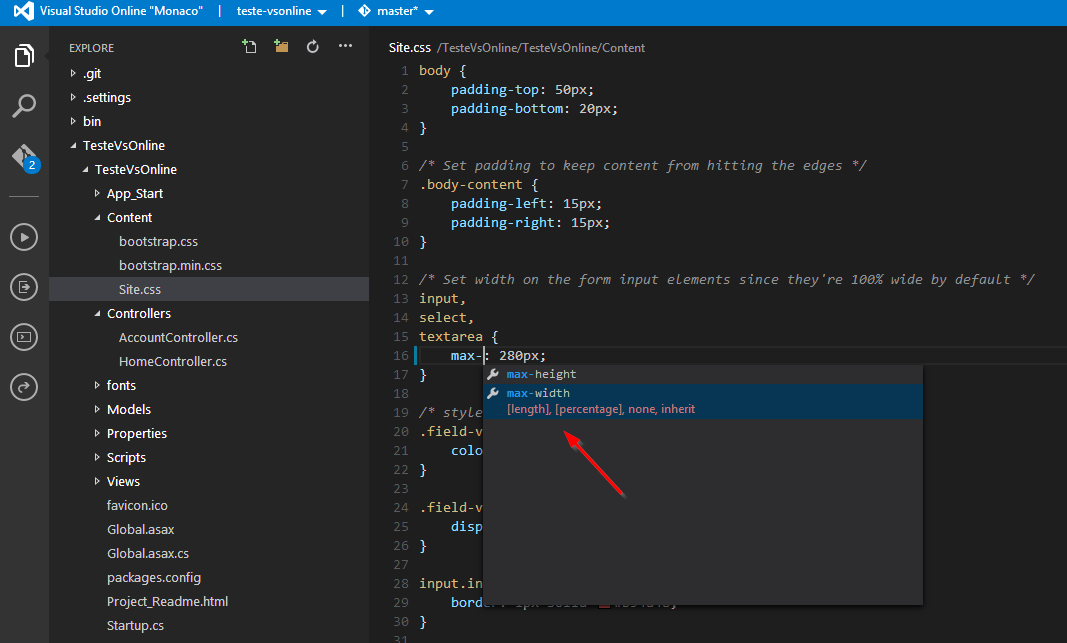Click the textarea selector on line 15
The height and width of the screenshot is (643, 1067).
click(x=450, y=337)
